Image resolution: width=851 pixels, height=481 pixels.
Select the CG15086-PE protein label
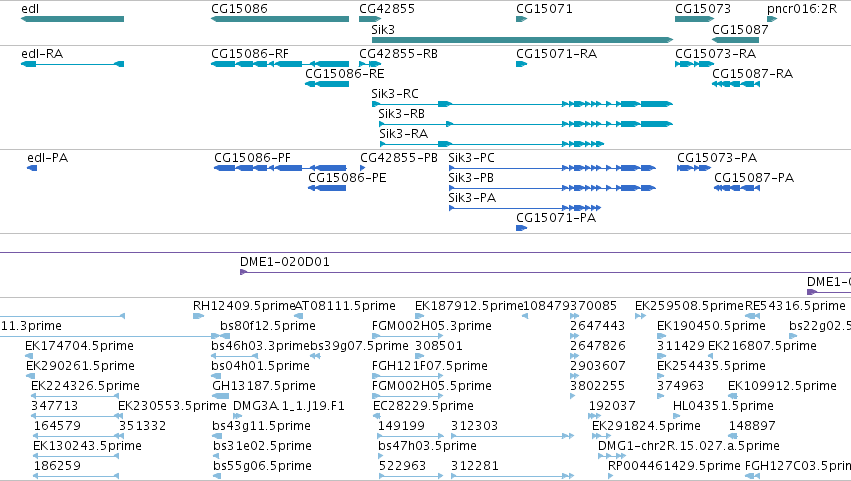point(347,178)
